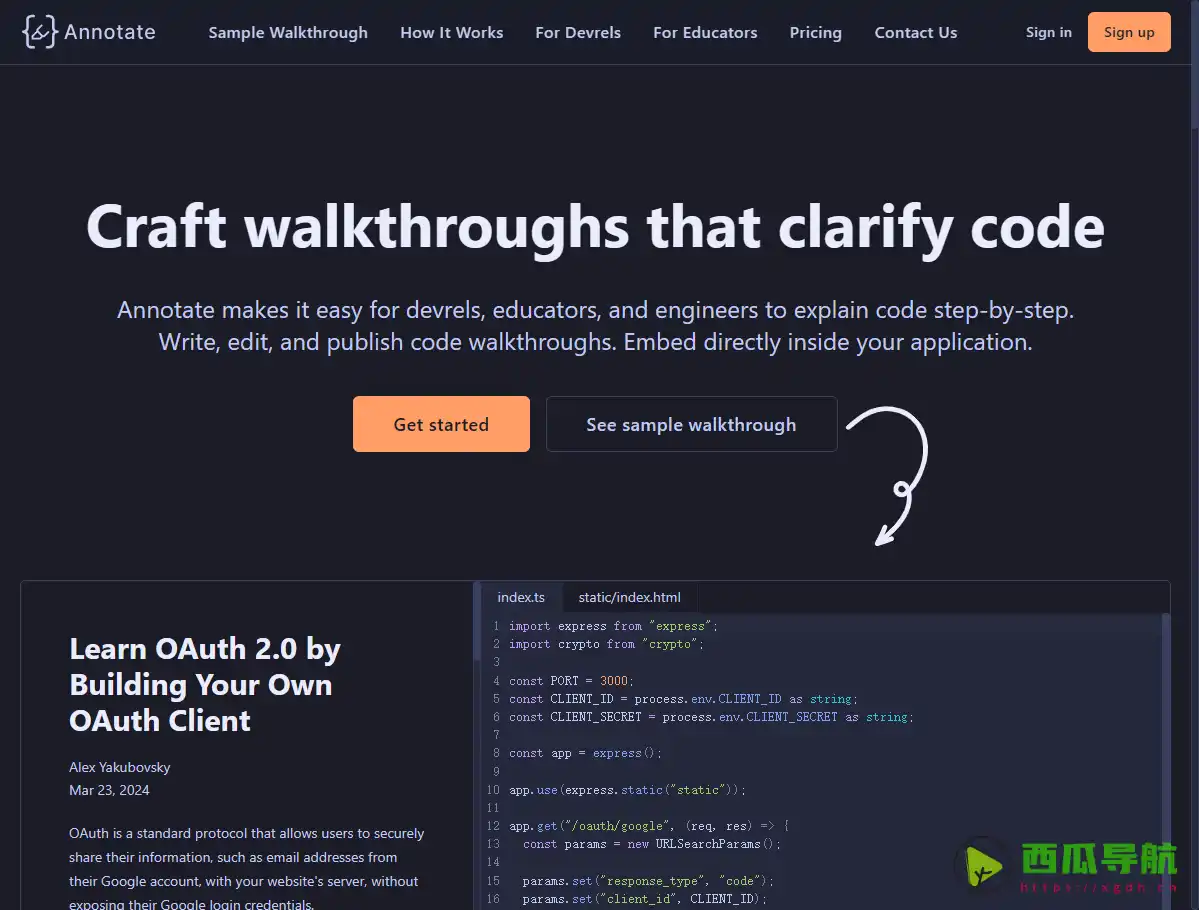The width and height of the screenshot is (1199, 910).
Task: Select For Educators in the navigation
Action: pyautogui.click(x=705, y=32)
